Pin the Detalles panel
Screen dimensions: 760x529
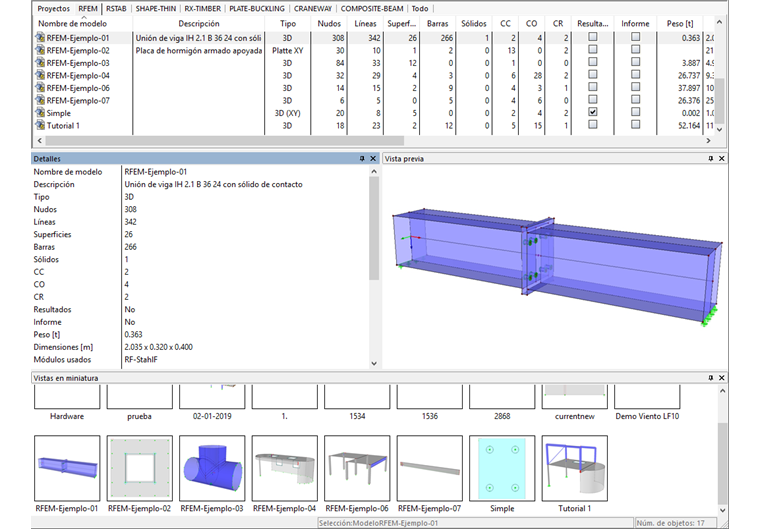(x=362, y=159)
